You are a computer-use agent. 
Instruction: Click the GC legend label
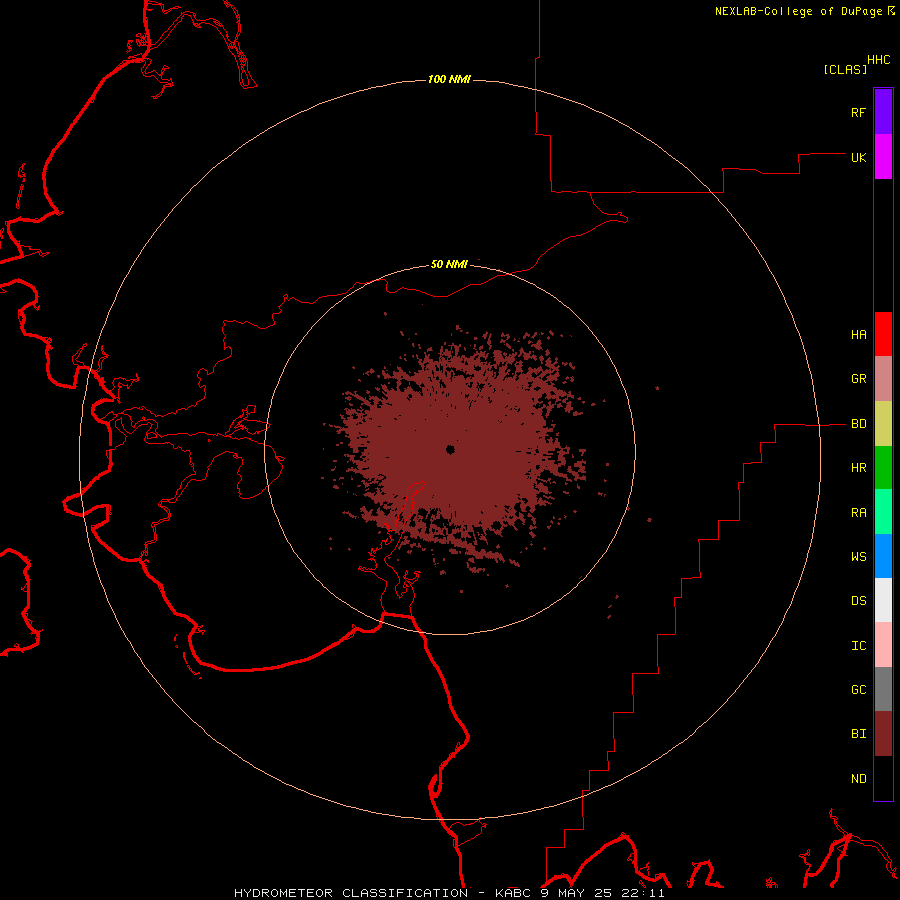click(x=858, y=690)
